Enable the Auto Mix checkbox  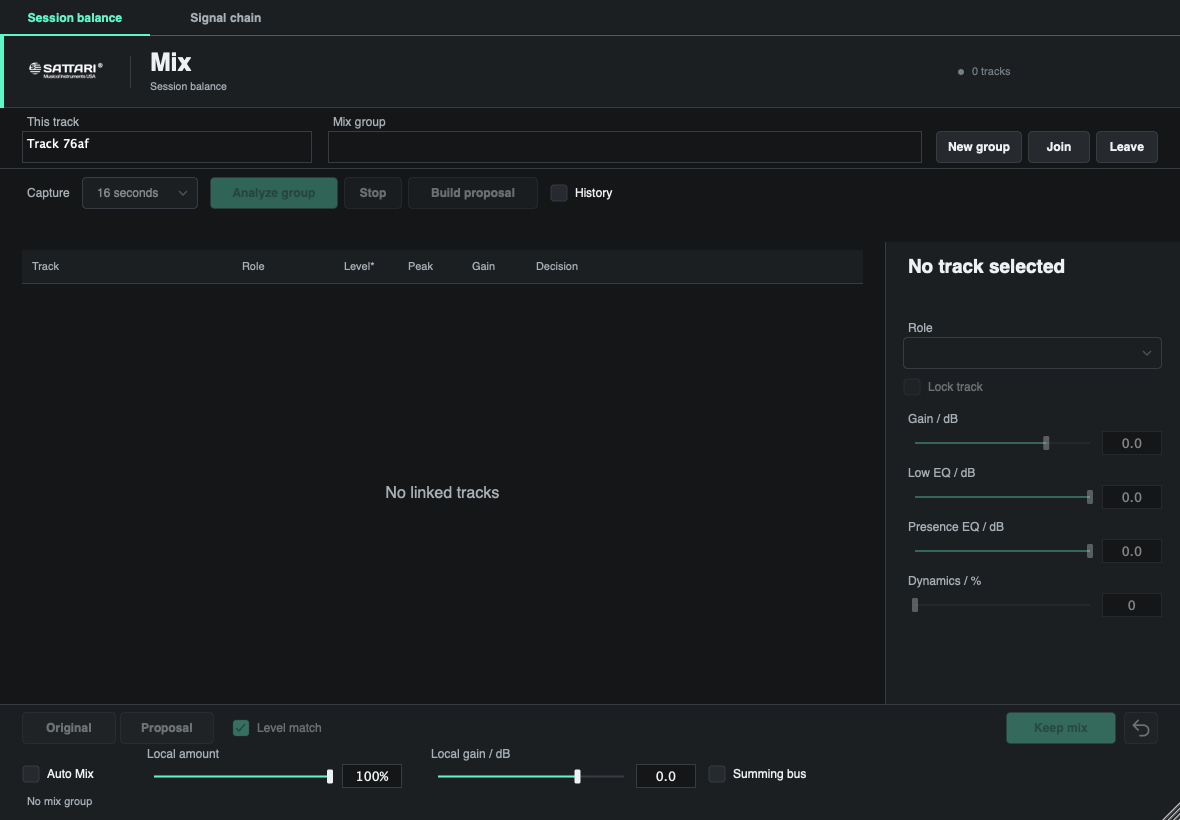click(31, 774)
